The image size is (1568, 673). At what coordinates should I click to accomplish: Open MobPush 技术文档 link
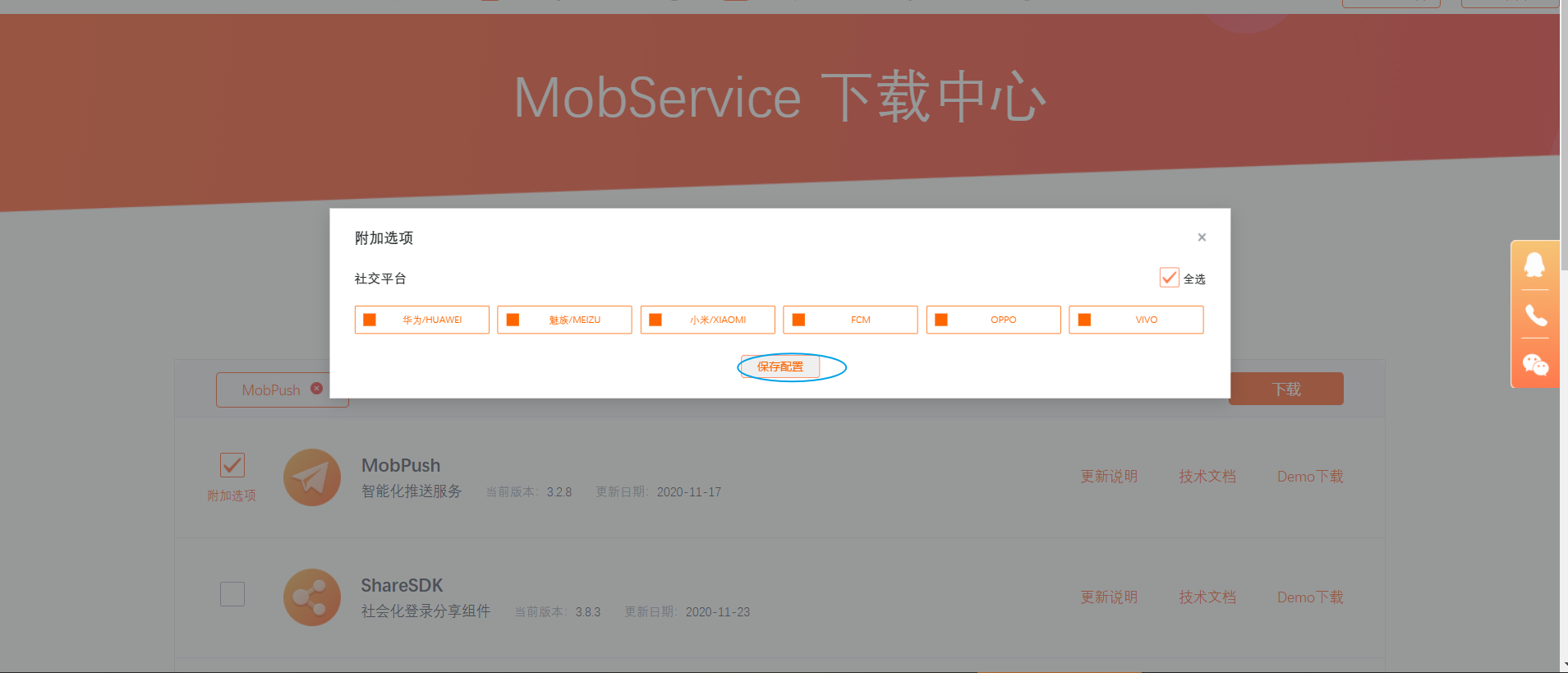(x=1207, y=477)
